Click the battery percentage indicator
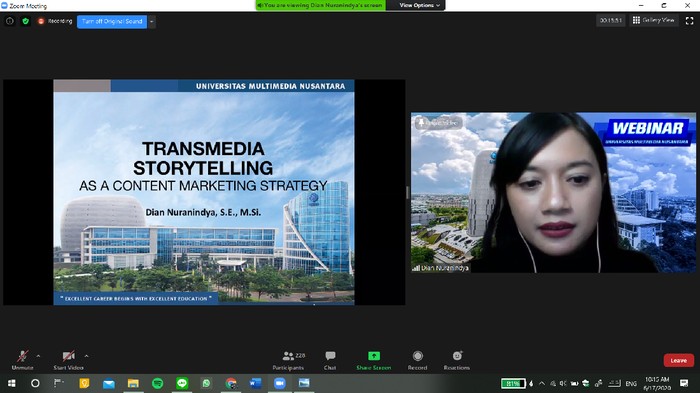The image size is (700, 393). [512, 383]
